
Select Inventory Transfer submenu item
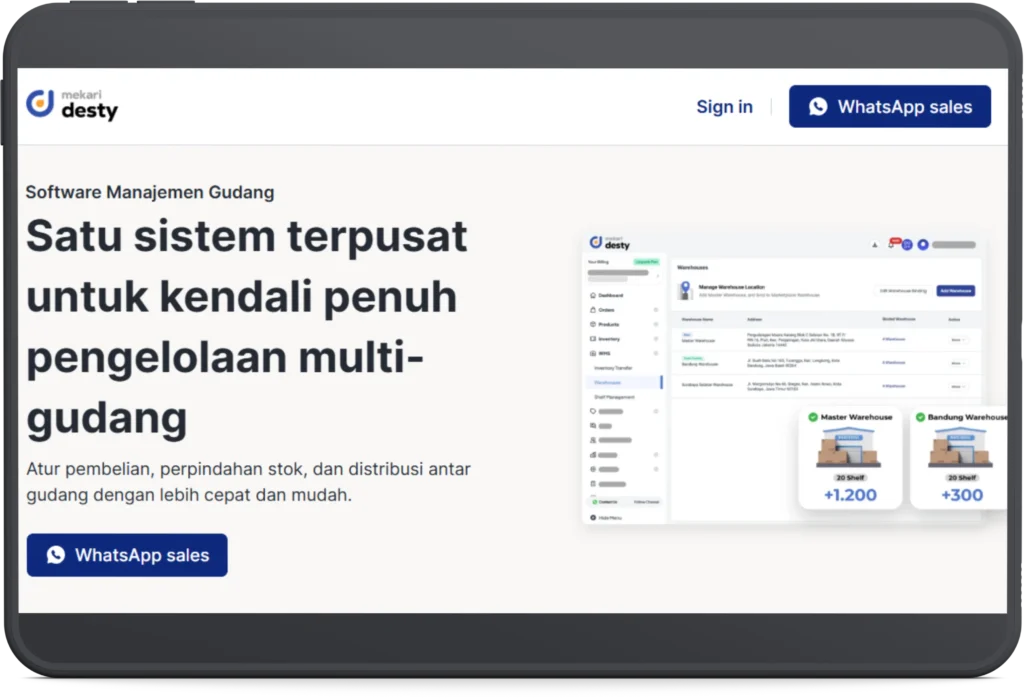coord(613,368)
